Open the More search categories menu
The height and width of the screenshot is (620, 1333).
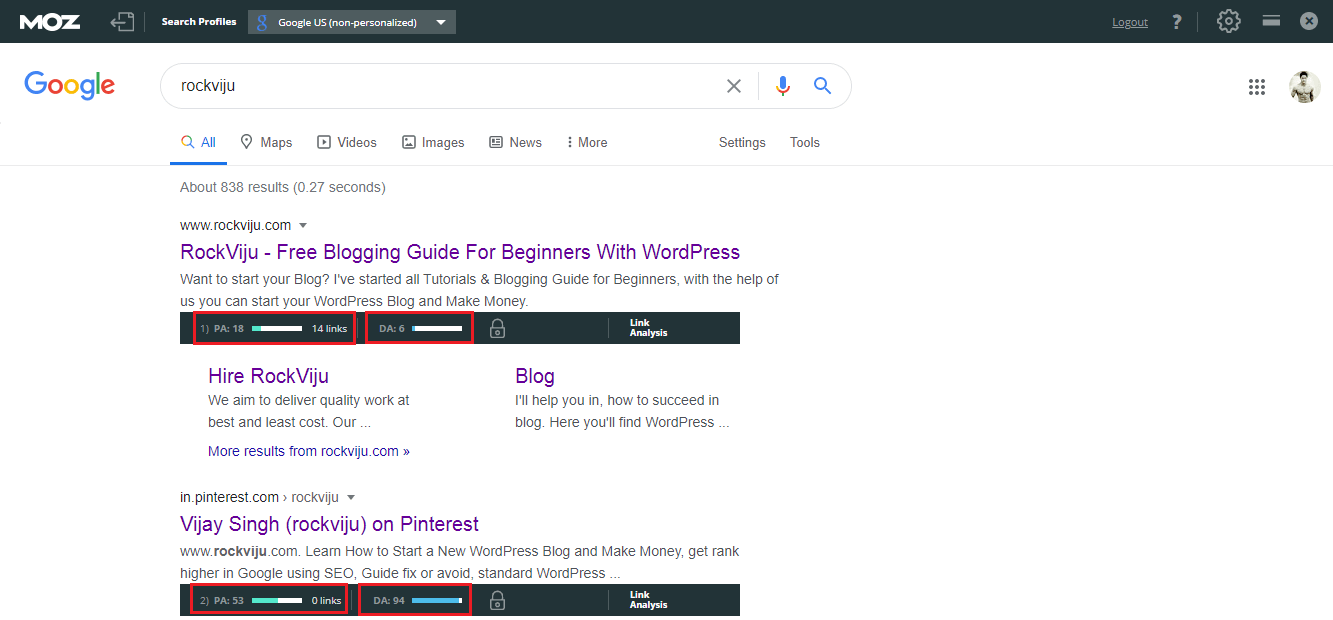tap(587, 143)
